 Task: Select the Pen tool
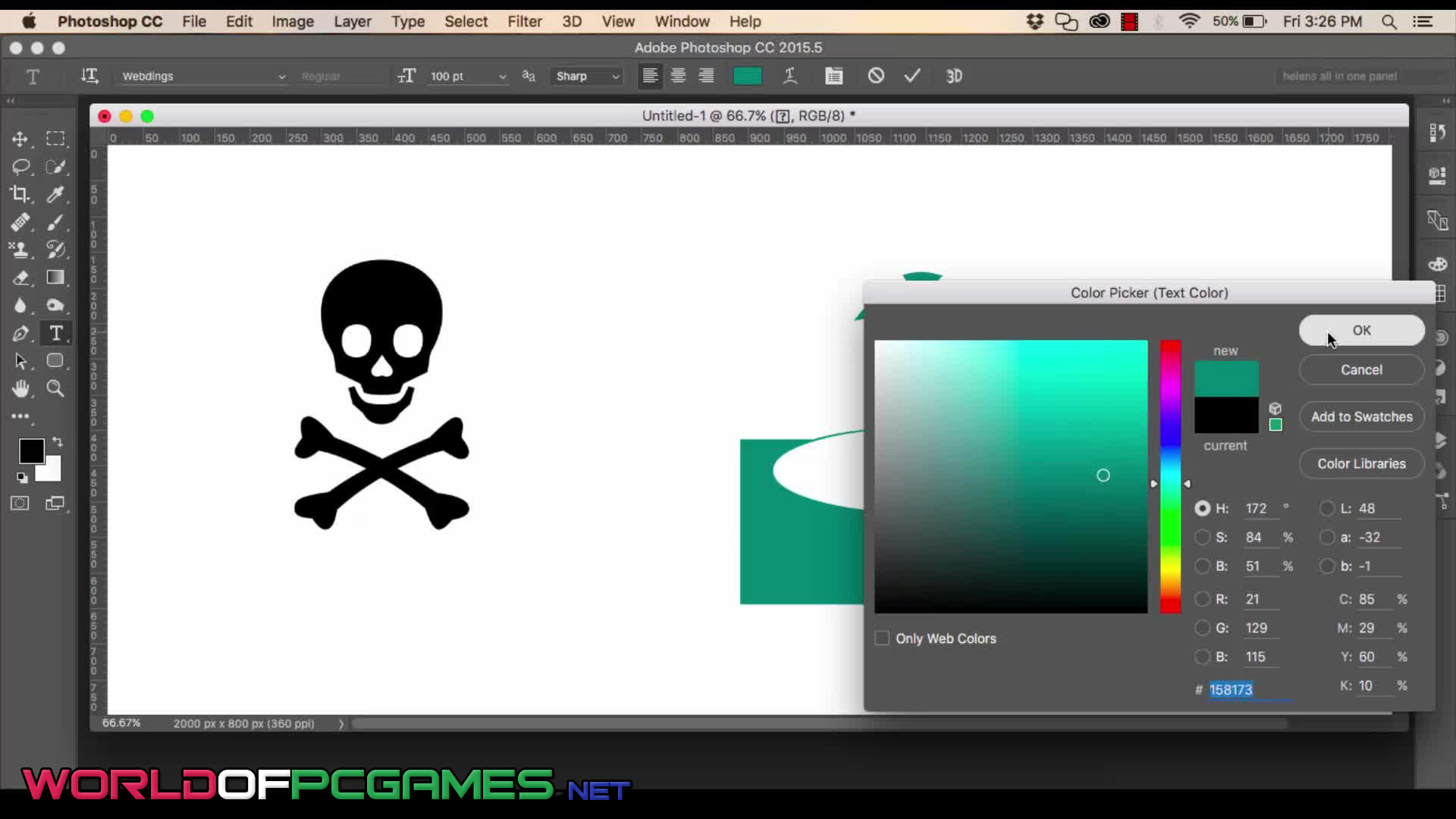tap(20, 334)
